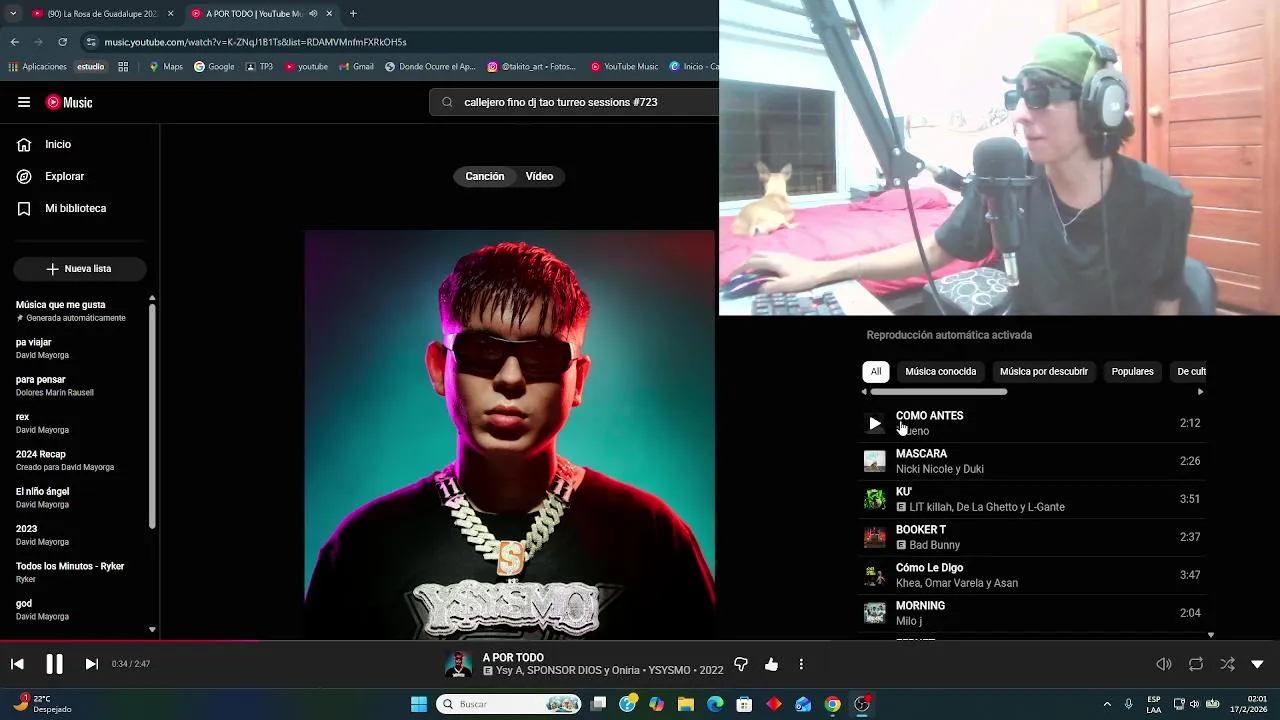Click the browser address bar URL
1280x720 pixels.
pos(256,42)
